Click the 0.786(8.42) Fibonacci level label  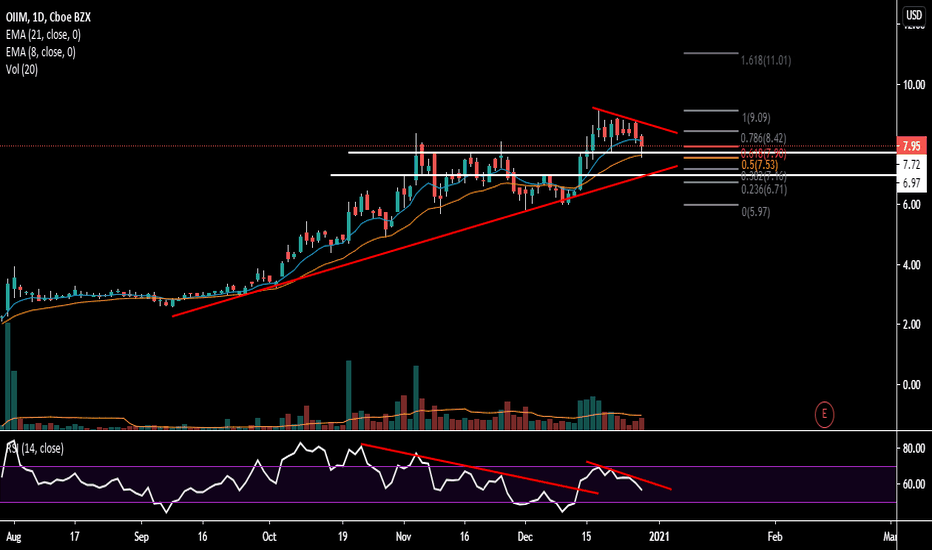coord(763,138)
